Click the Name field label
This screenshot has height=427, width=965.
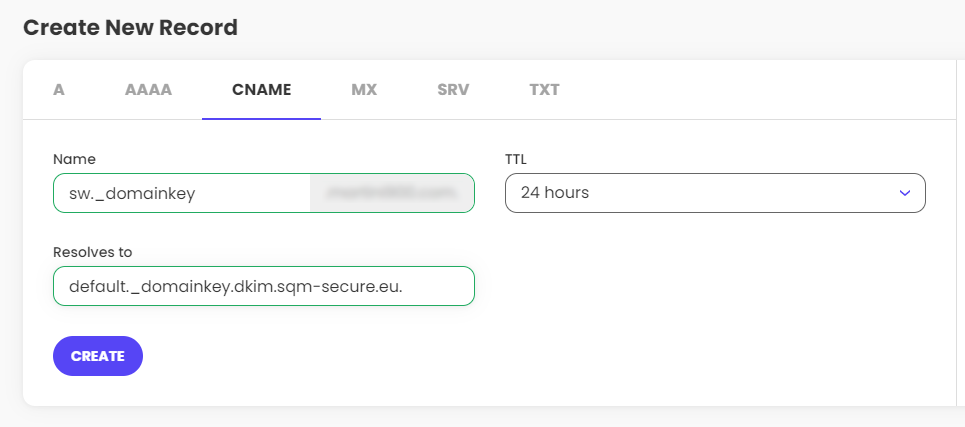click(x=74, y=158)
